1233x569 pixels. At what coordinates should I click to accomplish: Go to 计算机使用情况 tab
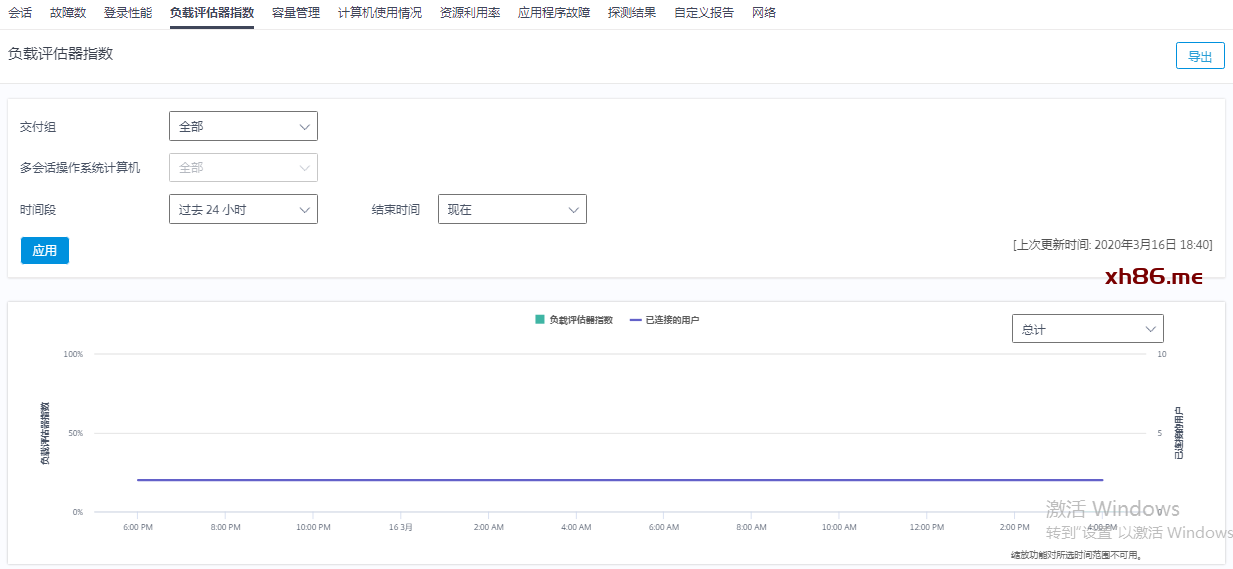pyautogui.click(x=380, y=13)
